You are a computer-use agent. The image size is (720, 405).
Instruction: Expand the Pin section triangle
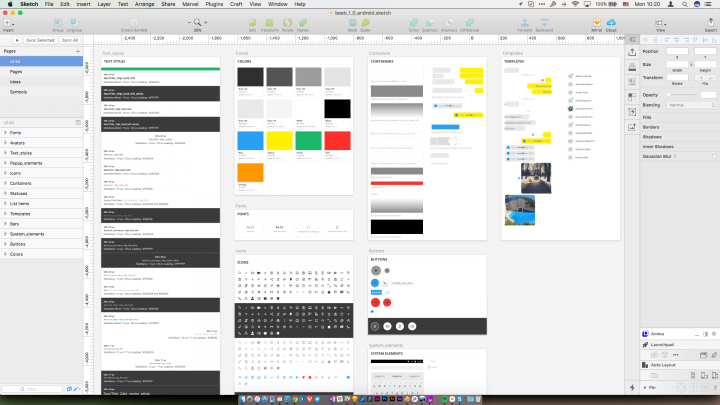pos(645,388)
